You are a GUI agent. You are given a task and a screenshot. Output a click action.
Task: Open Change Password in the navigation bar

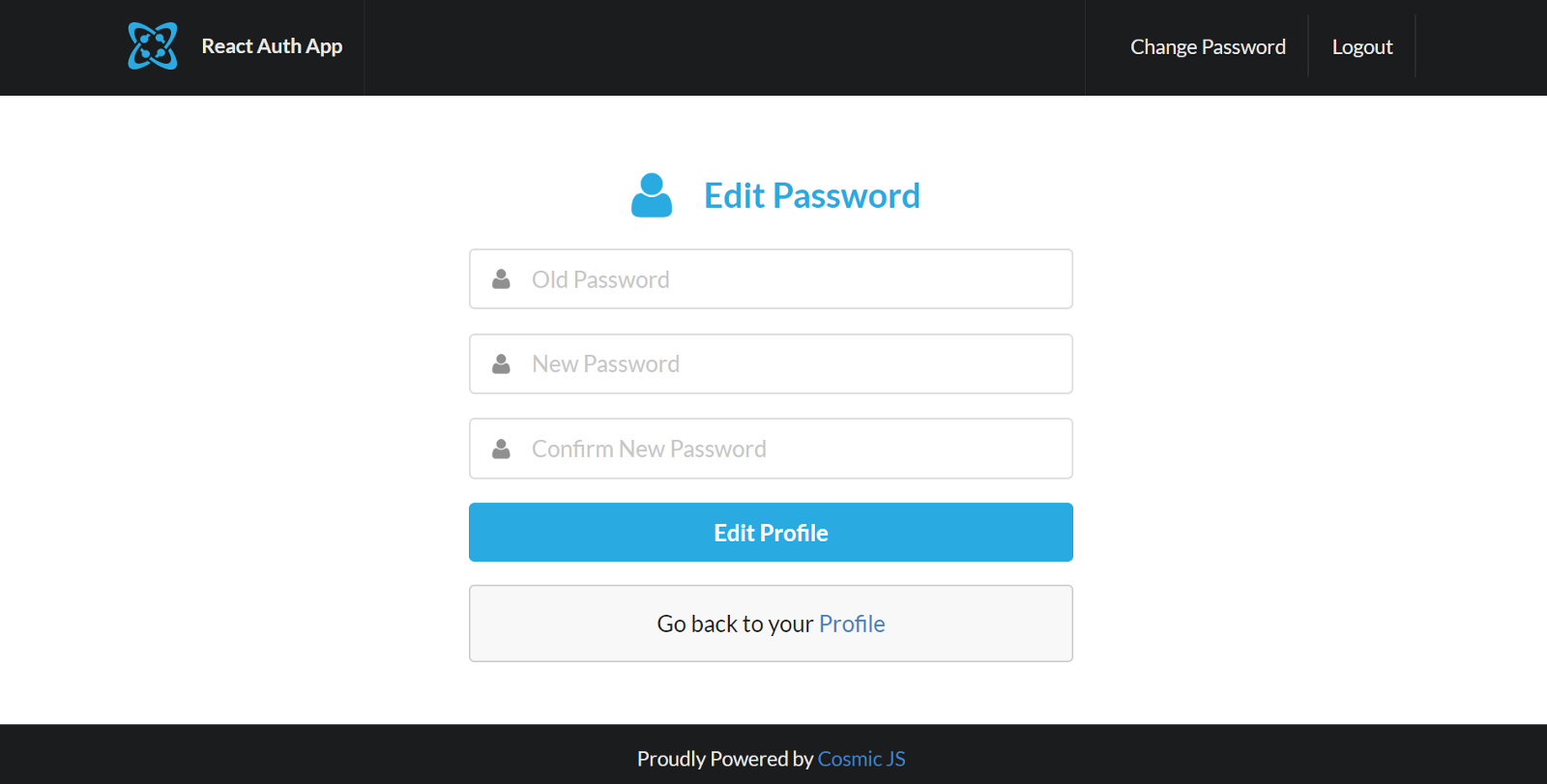point(1208,47)
